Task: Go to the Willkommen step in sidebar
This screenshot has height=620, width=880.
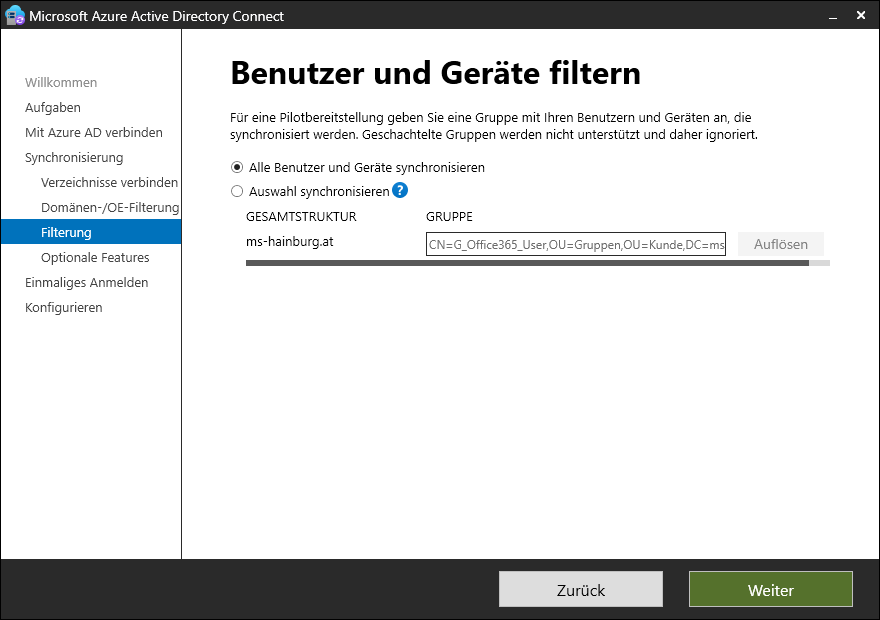Action: (x=61, y=82)
